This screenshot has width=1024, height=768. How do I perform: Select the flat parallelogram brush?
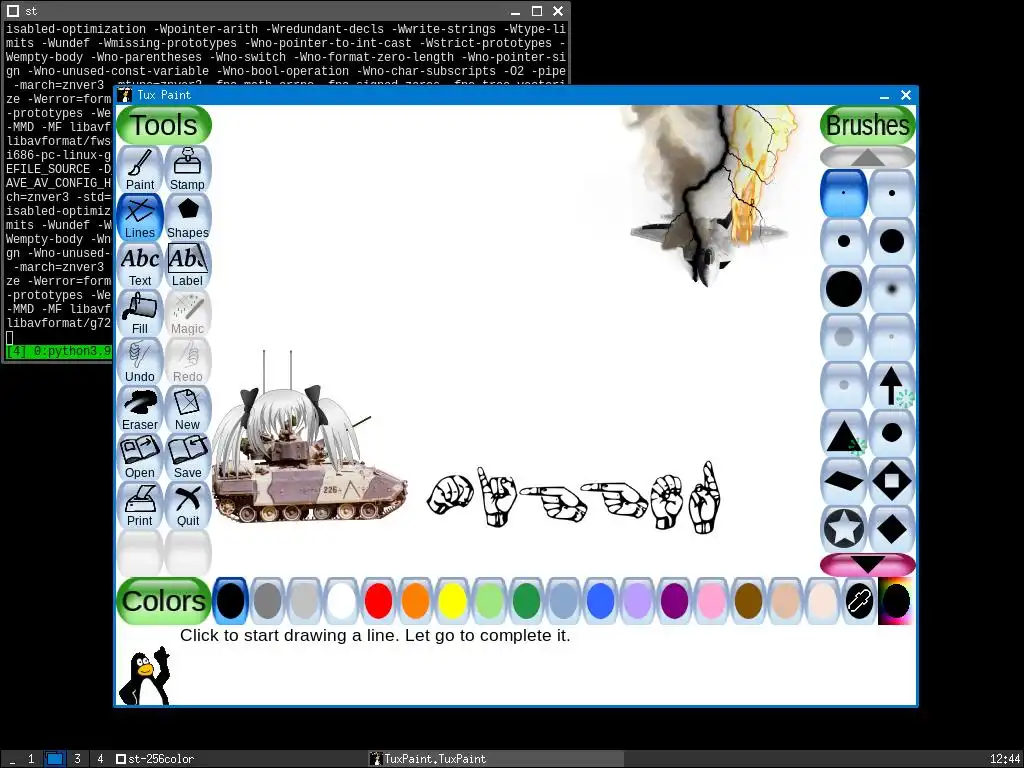(x=844, y=481)
